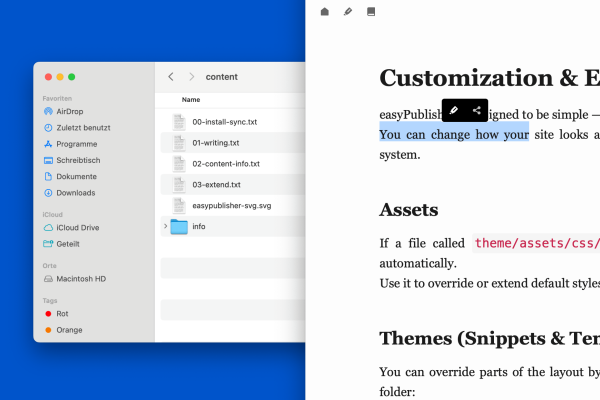The image size is (600, 400).
Task: Go to Schreibtisch in the sidebar
Action: 79,160
